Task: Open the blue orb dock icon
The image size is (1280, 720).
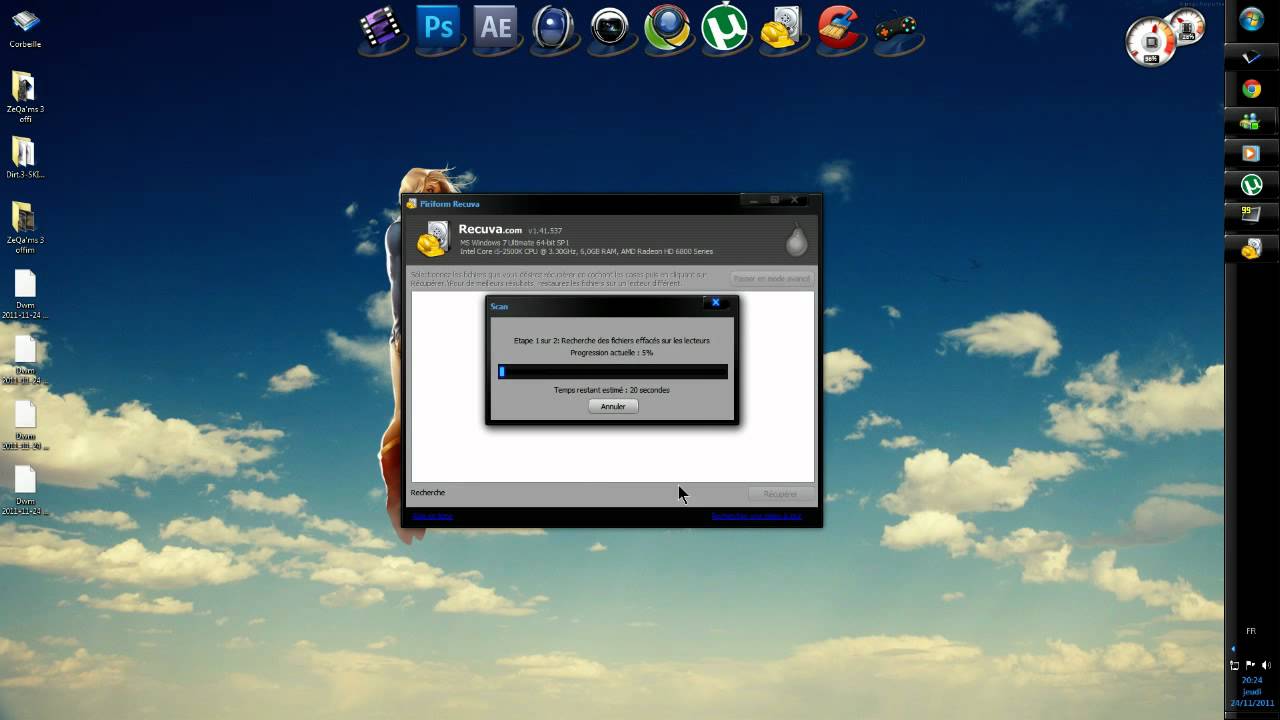Action: (553, 28)
